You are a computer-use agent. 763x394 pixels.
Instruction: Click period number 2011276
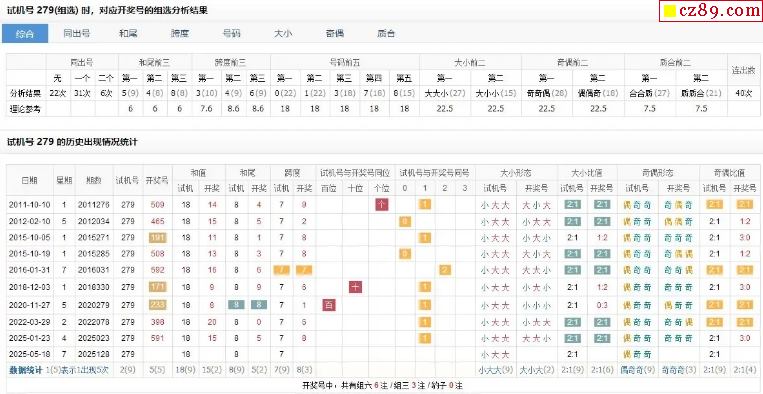(93, 205)
